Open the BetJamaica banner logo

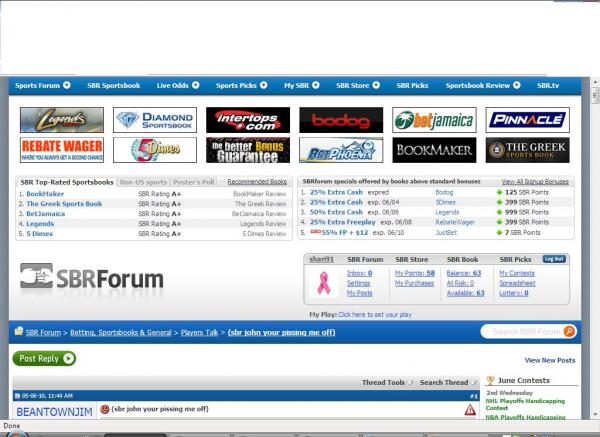click(x=434, y=120)
